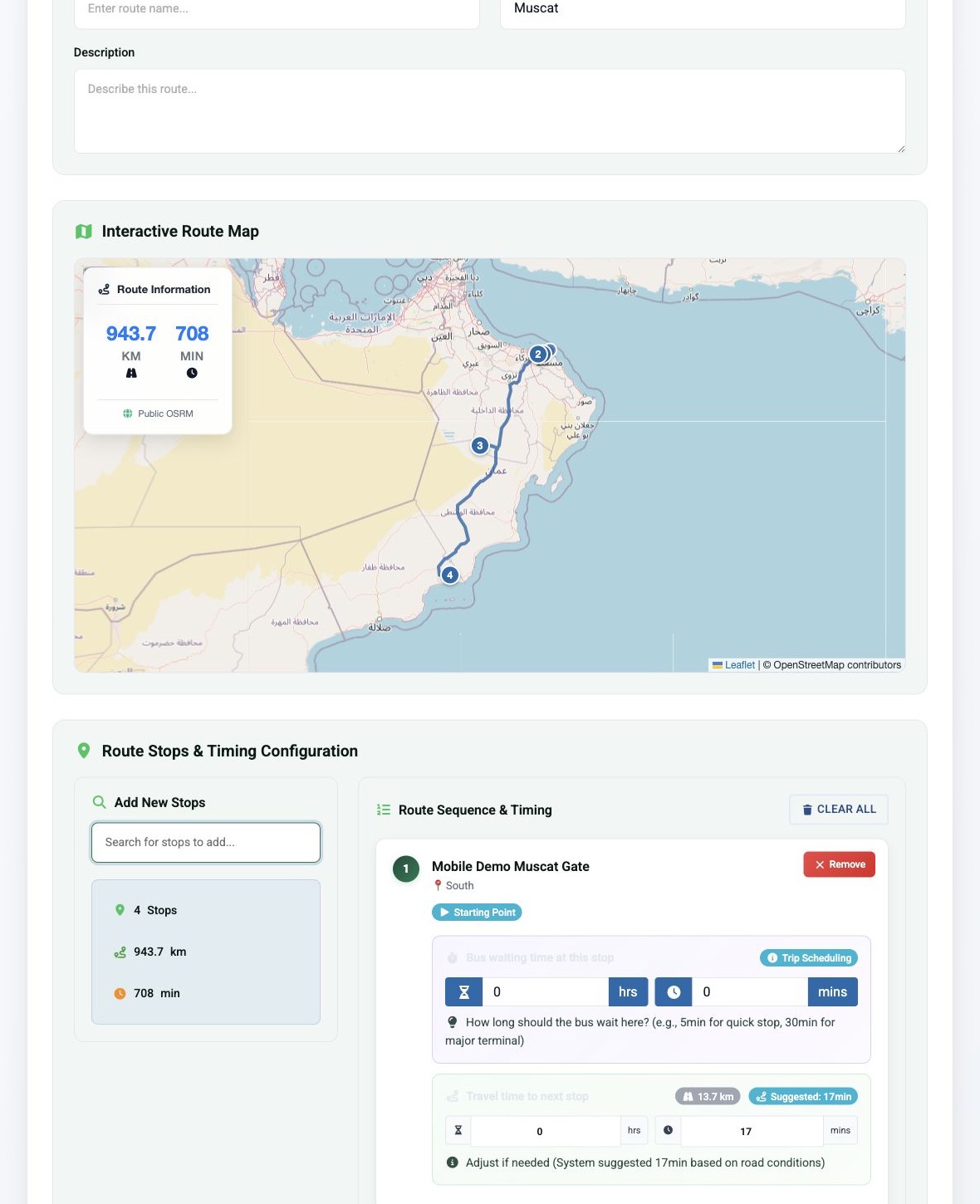980x1204 pixels.
Task: Click the clock icon in travel time minutes
Action: [668, 1130]
